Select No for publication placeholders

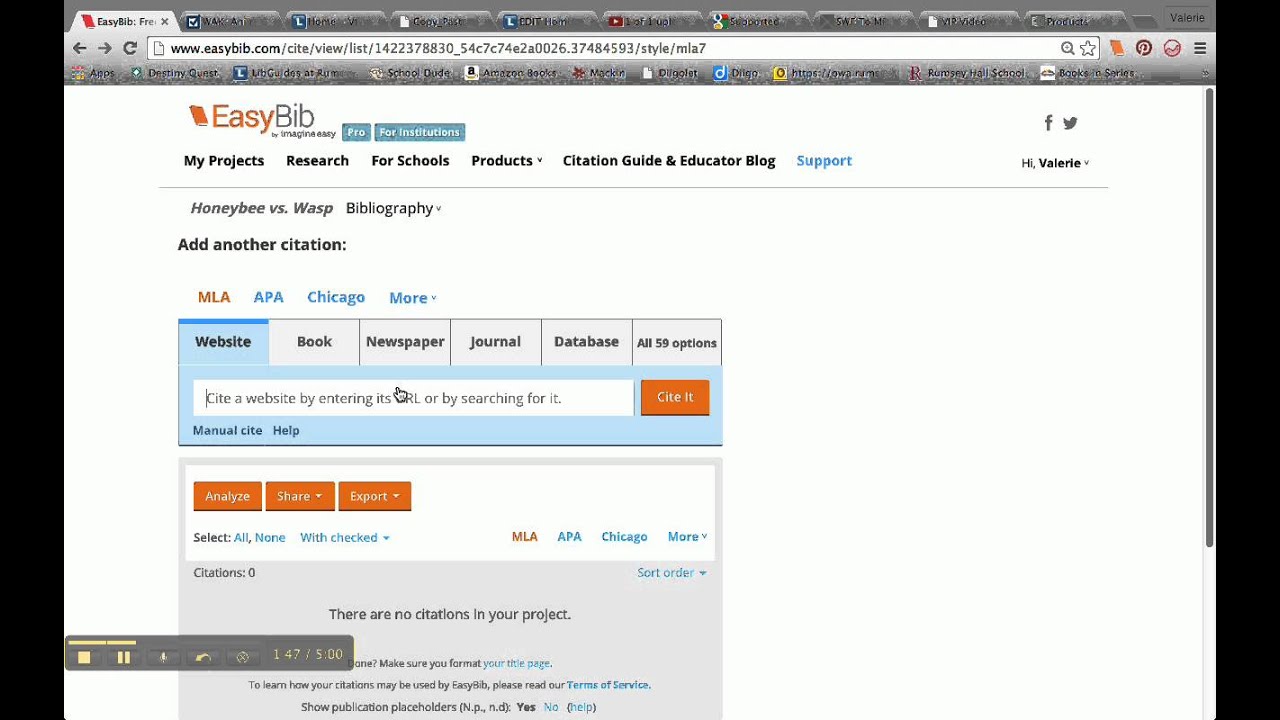(x=551, y=707)
